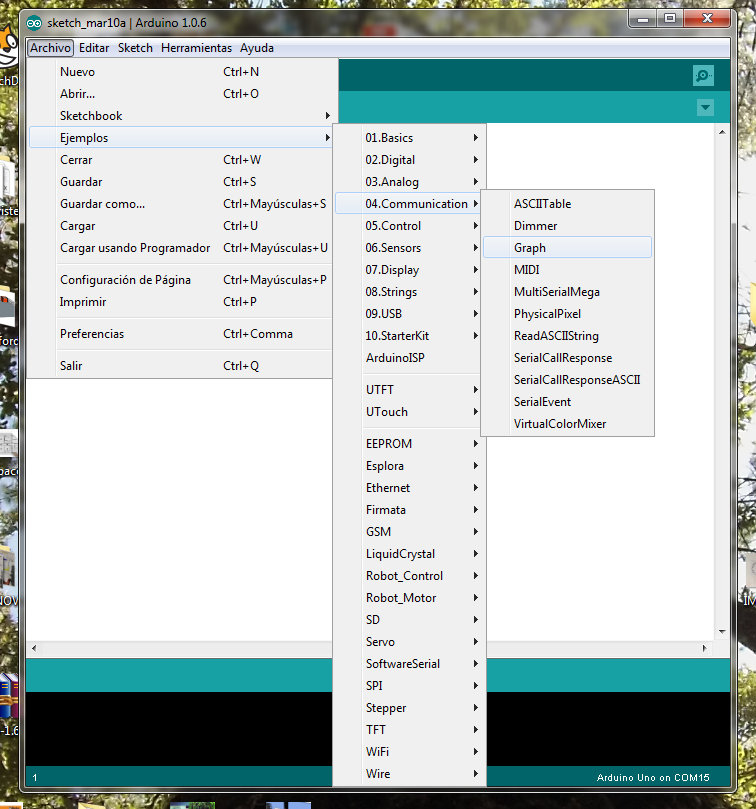Expand the SoftwareSerial examples

[x=409, y=664]
